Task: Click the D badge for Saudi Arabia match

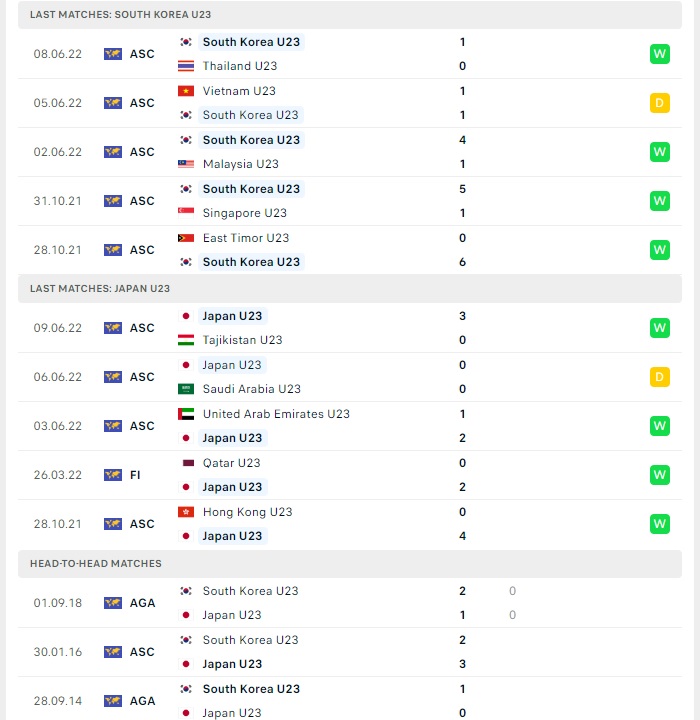Action: pos(660,377)
